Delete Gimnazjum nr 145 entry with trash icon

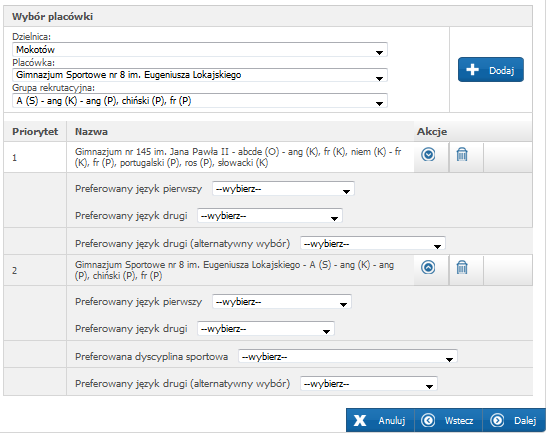(462, 155)
